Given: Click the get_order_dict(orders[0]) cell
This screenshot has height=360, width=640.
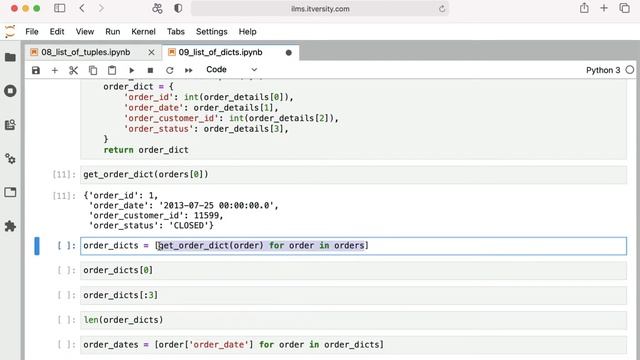Looking at the screenshot, I should (x=353, y=175).
